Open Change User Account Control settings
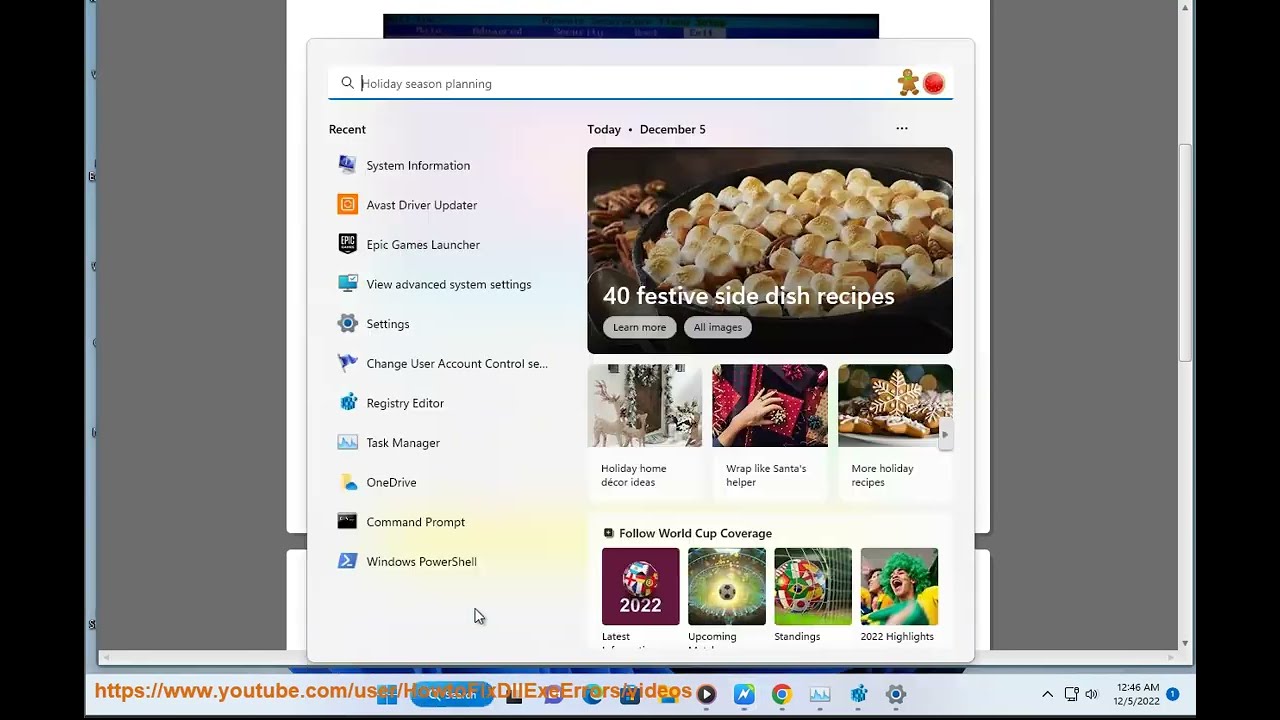Screen dimensions: 1280x720 (x=456, y=364)
